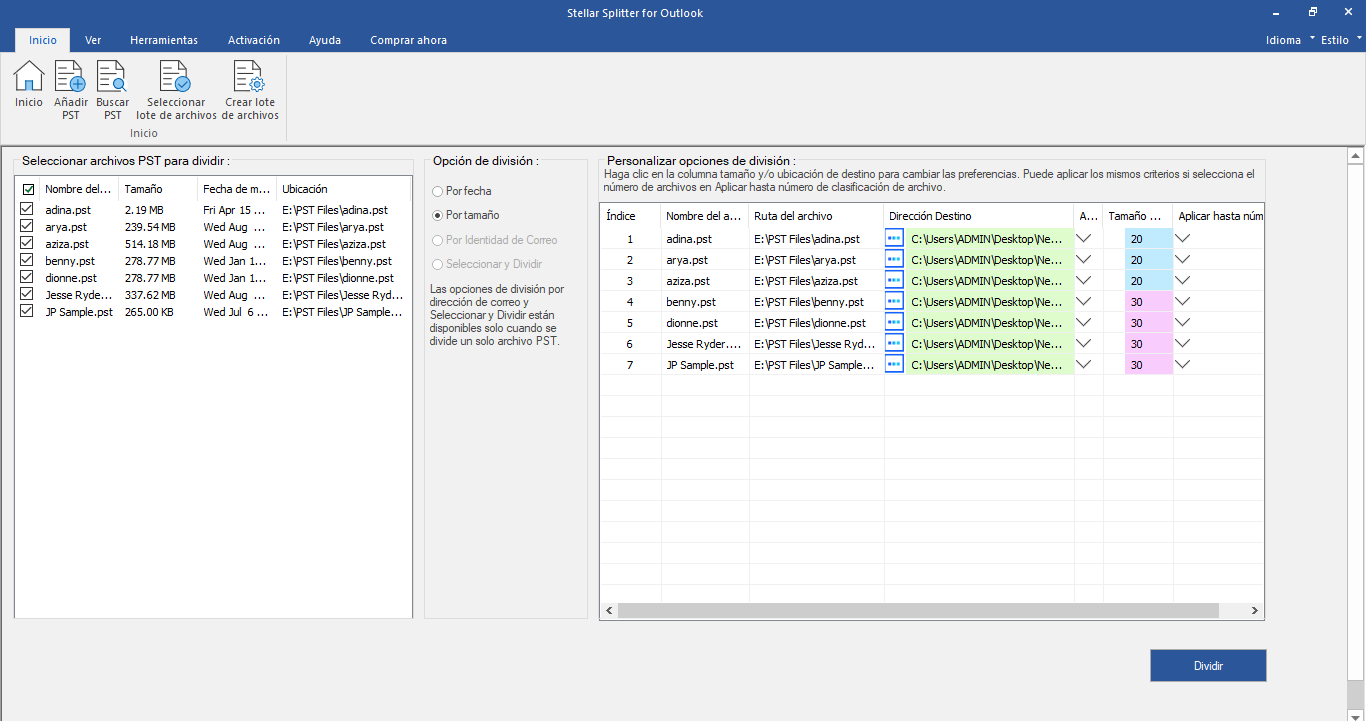Browse destination folder for adina.pst row
This screenshot has width=1366, height=721.
coord(894,238)
